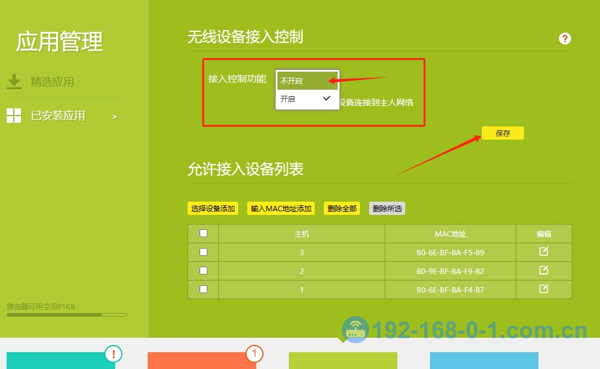
Task: Check the box for host 3 row
Action: pos(204,252)
